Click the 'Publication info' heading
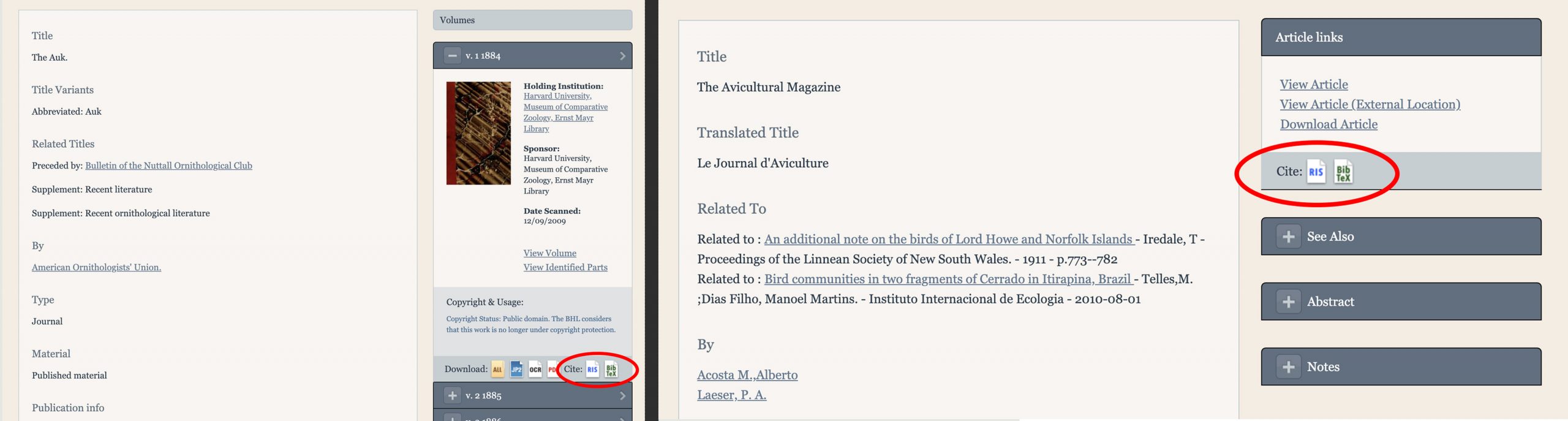This screenshot has width=1568, height=421. point(68,408)
